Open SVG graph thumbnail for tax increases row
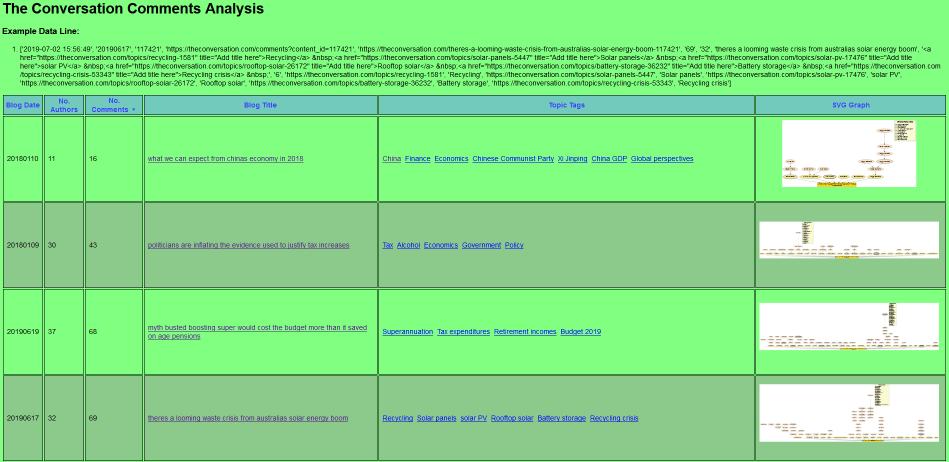The image size is (949, 462). point(849,240)
